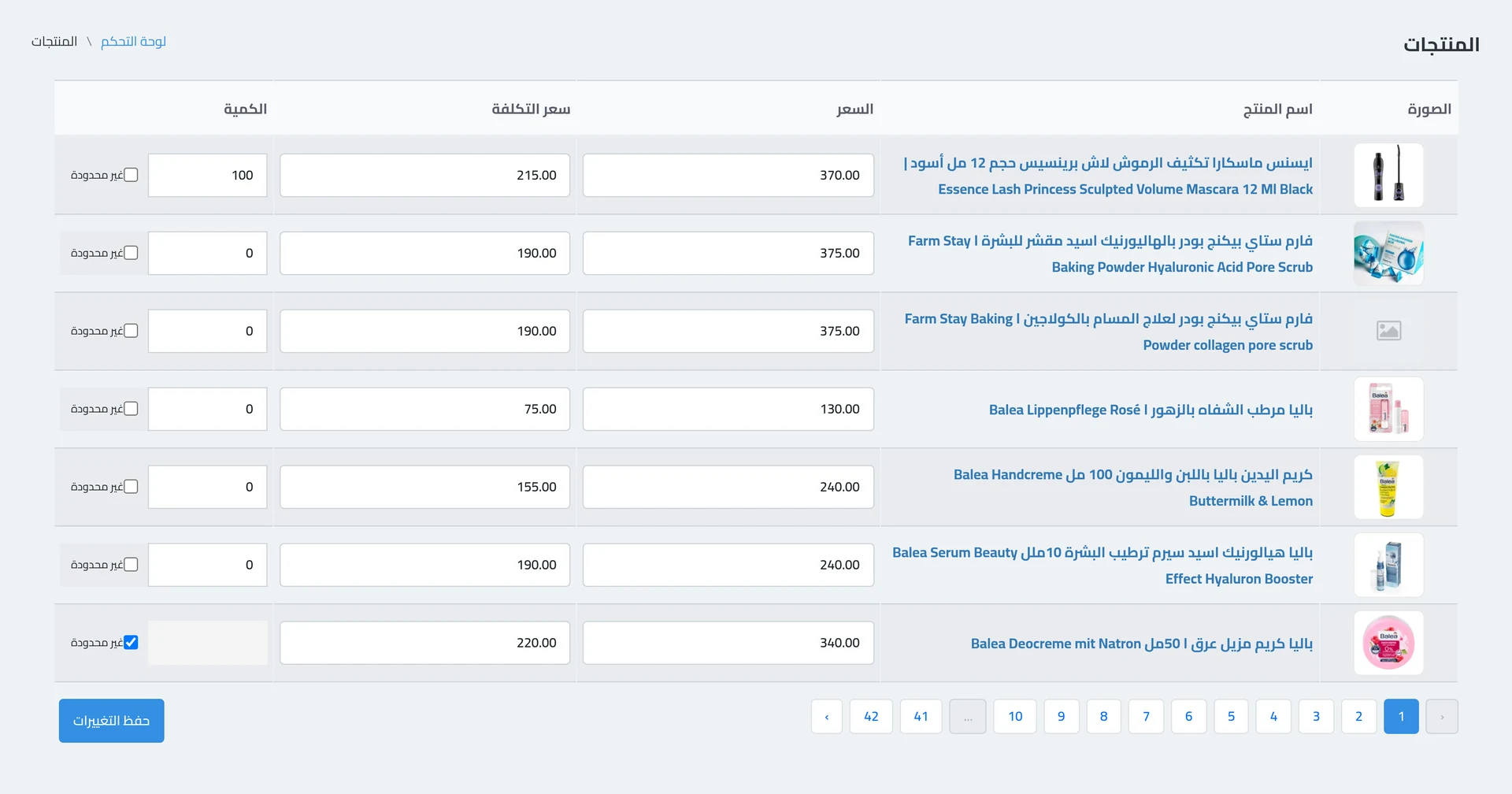The image size is (1512, 794).
Task: Open the لوحة التحكم breadcrumb link
Action: click(x=133, y=41)
